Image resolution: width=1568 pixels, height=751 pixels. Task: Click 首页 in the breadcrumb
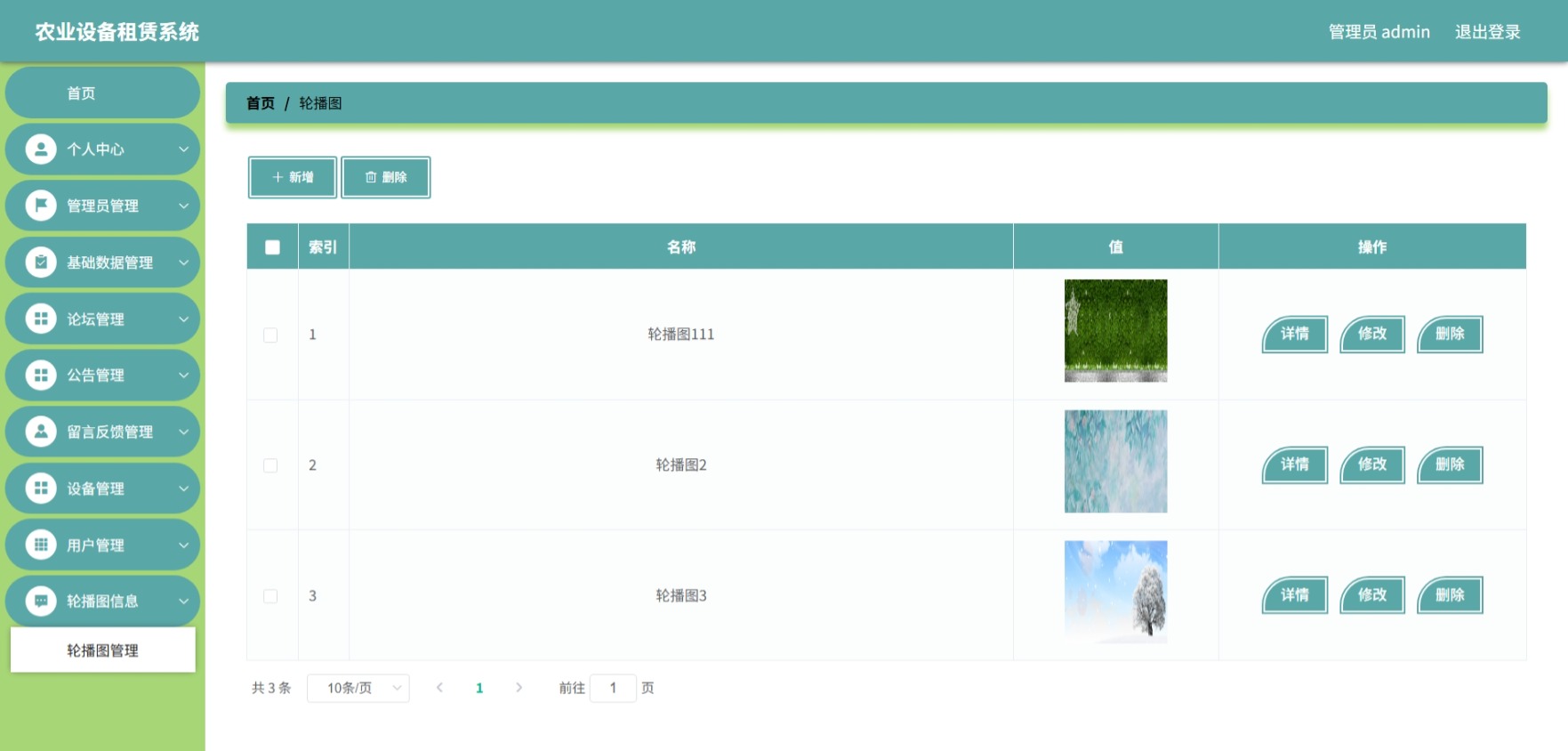click(x=261, y=103)
